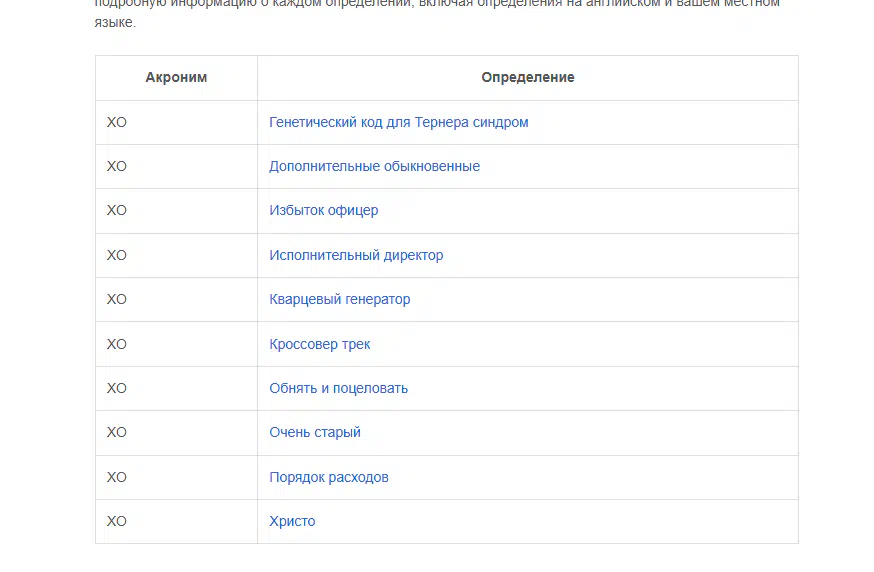The width and height of the screenshot is (874, 572).
Task: Click the XO cell beside 'Христо'
Action: tap(117, 521)
